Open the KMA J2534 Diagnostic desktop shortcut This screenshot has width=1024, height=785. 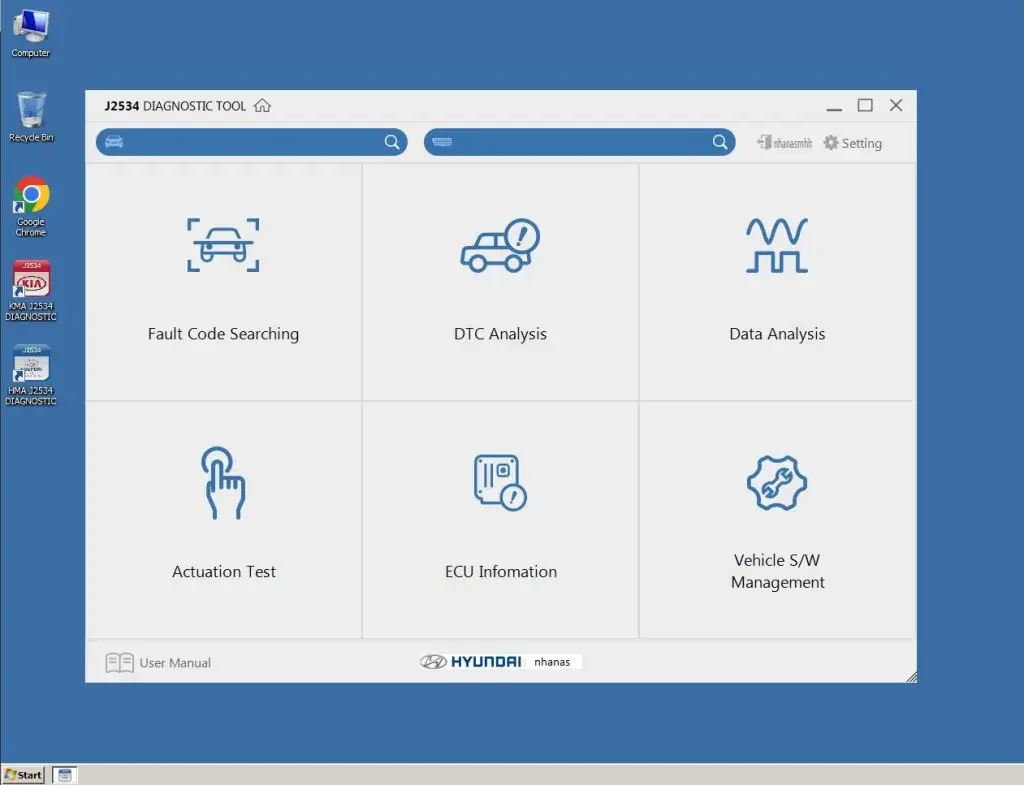click(31, 290)
